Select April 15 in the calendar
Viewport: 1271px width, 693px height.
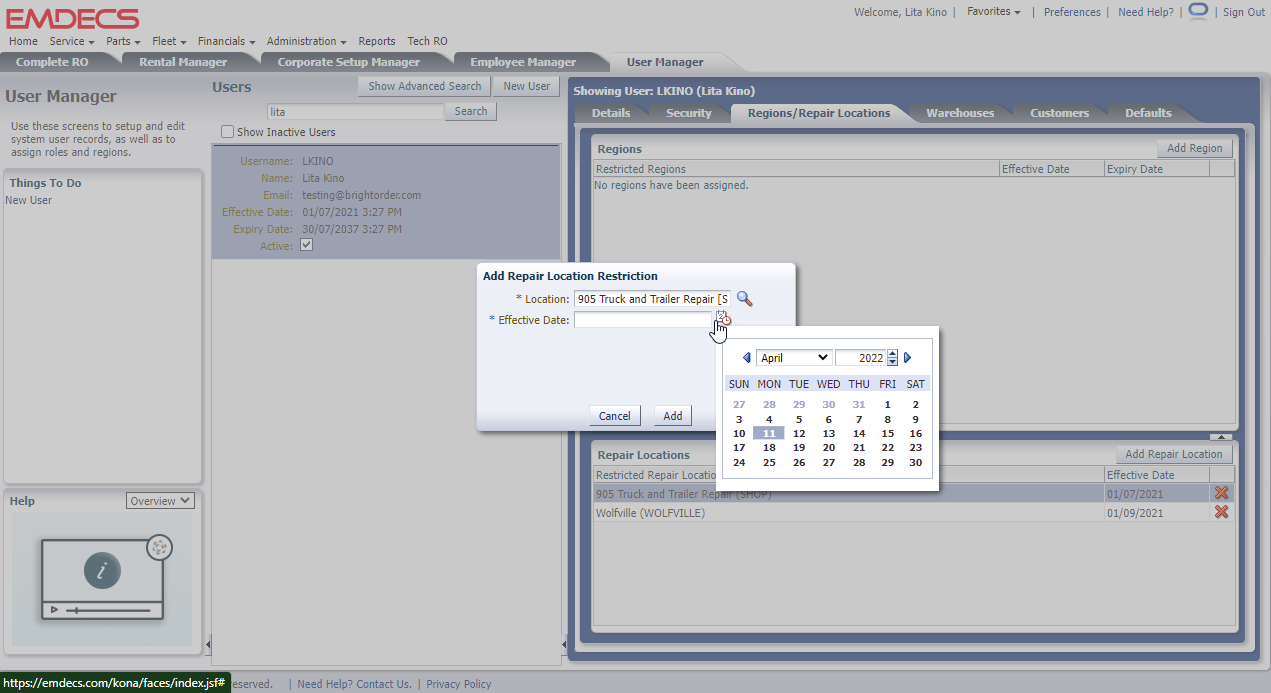888,434
